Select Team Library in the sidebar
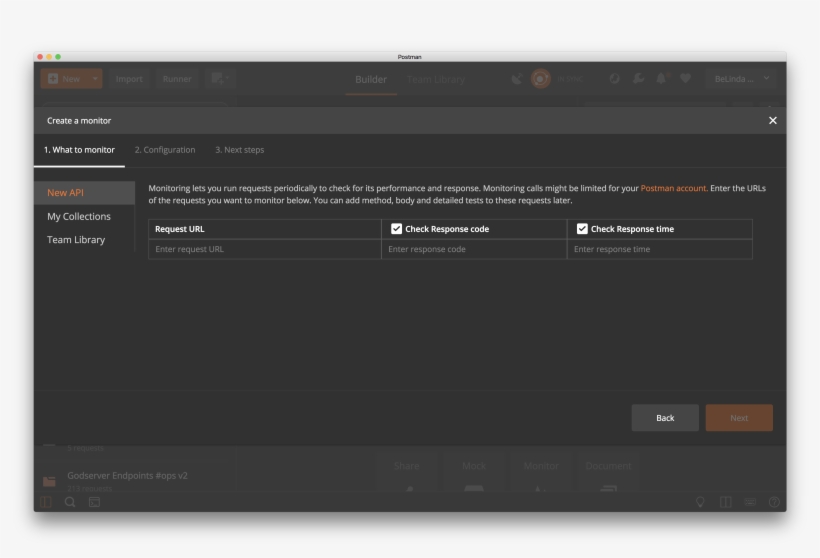Screen dimensions: 820x558 [x=76, y=240]
